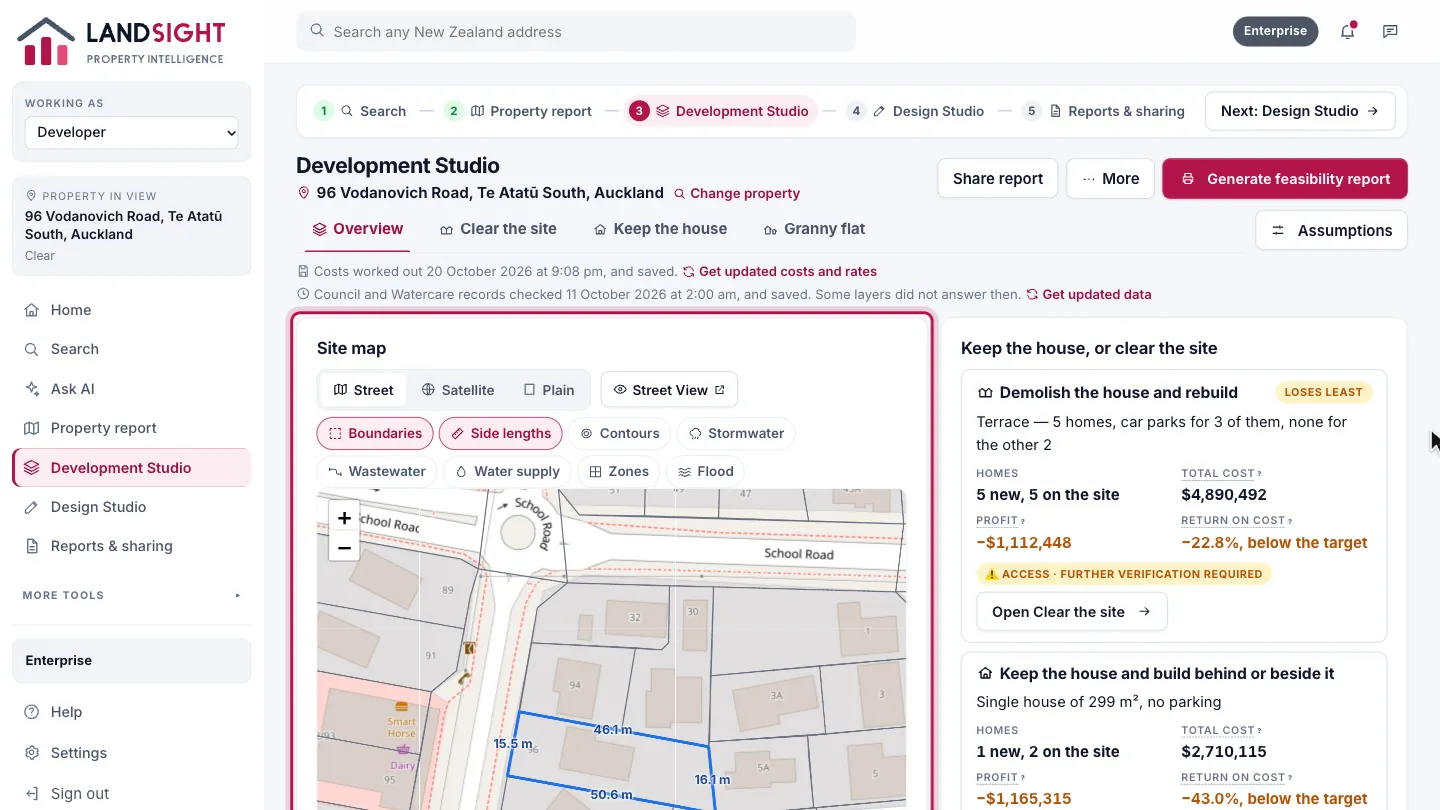Image resolution: width=1440 pixels, height=810 pixels.
Task: Select step 3 Development Studio
Action: (x=720, y=111)
